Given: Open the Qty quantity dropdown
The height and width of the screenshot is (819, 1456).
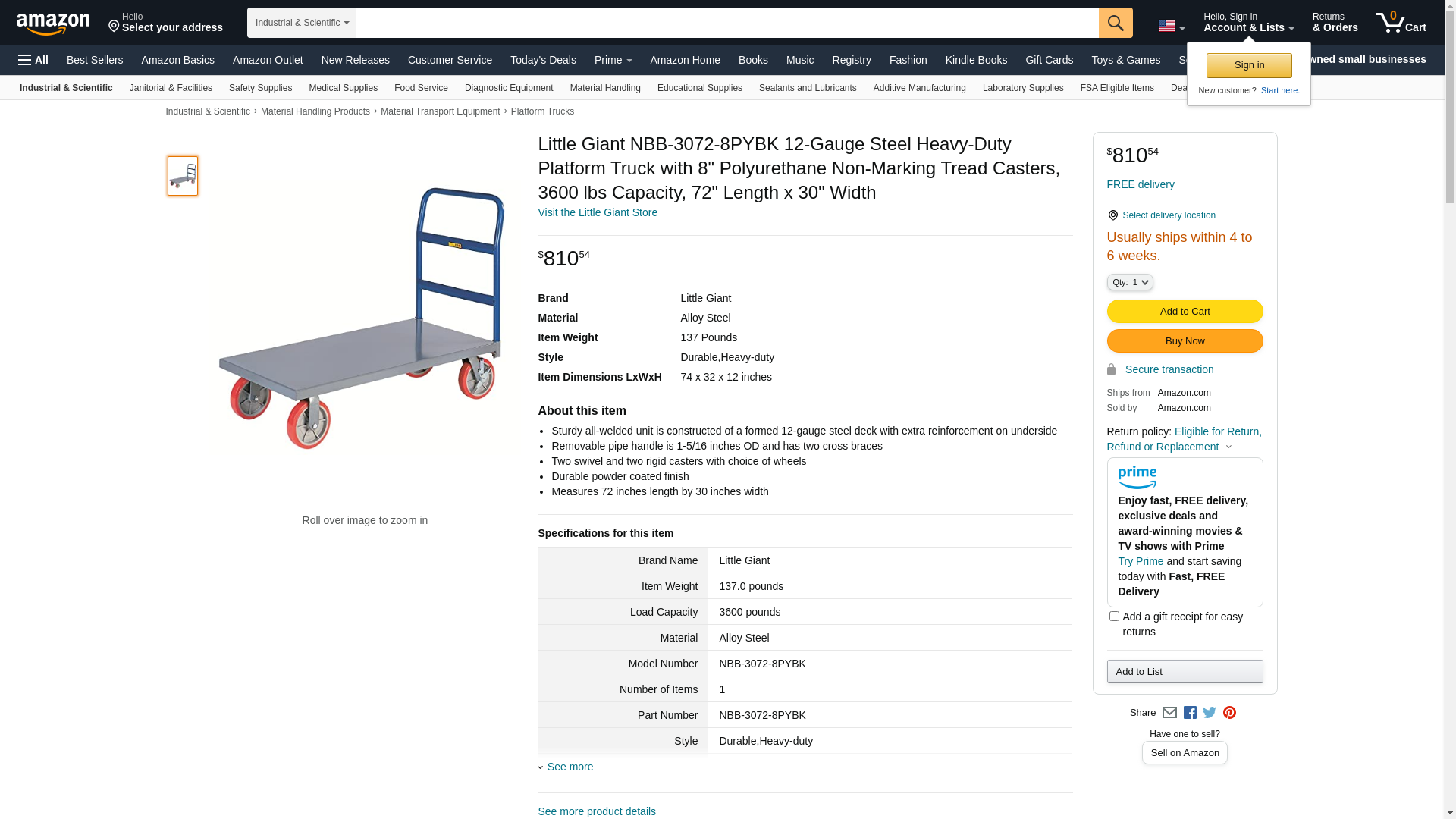Looking at the screenshot, I should coord(1130,282).
